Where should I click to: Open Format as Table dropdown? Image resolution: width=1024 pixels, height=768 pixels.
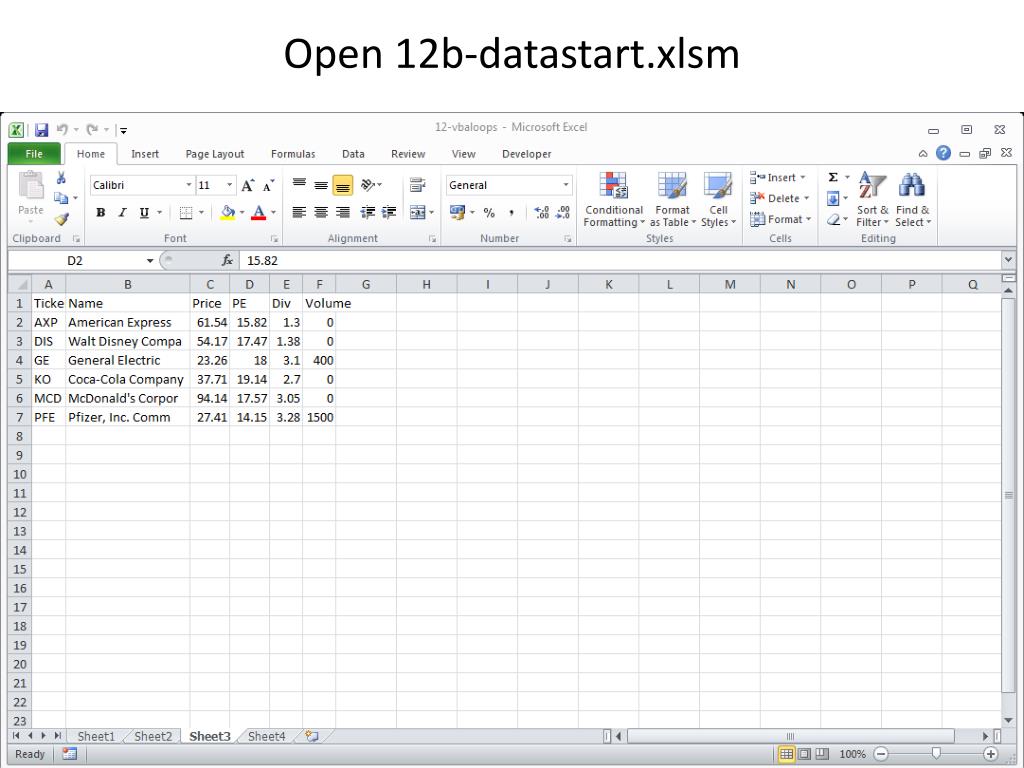[673, 200]
